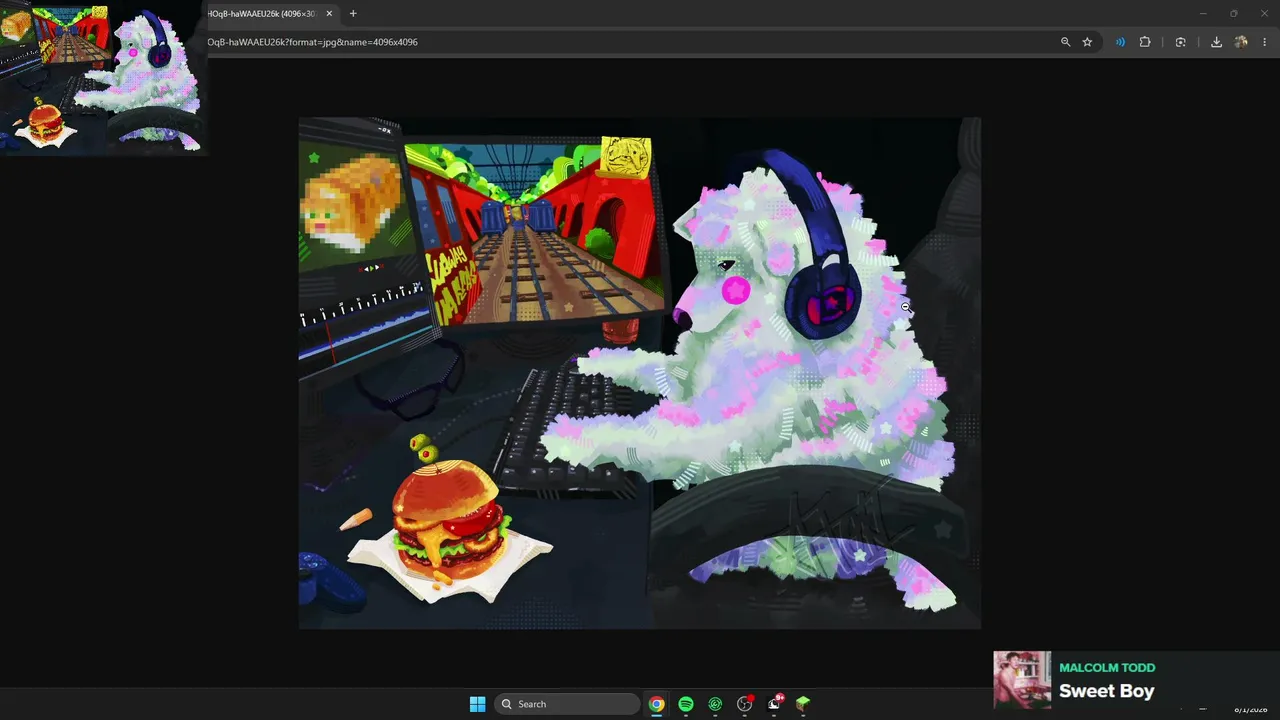Open the taskbar app with 9+ badge
1280x720 pixels.
(x=774, y=704)
